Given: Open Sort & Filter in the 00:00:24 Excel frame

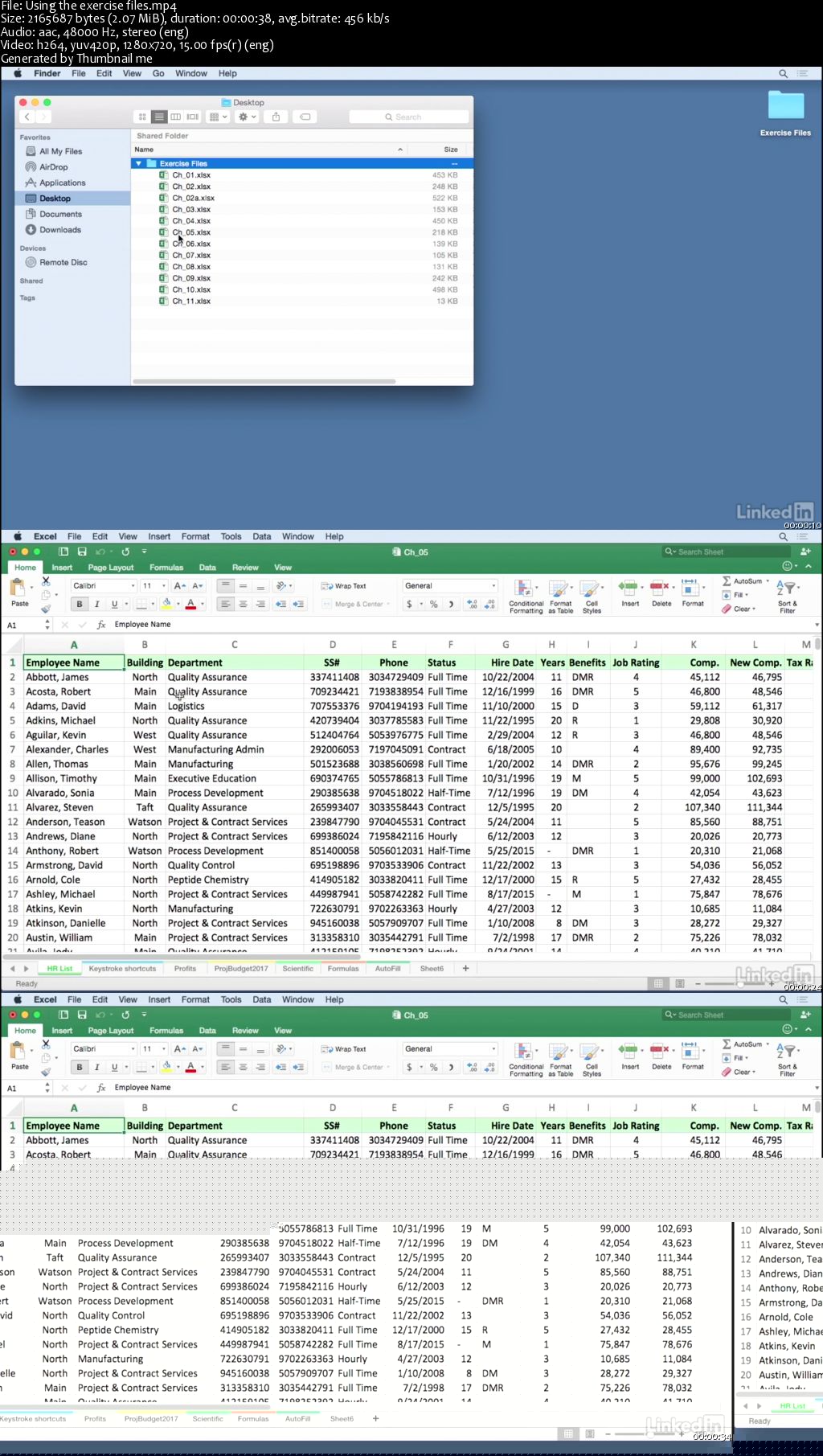Looking at the screenshot, I should click(x=787, y=596).
